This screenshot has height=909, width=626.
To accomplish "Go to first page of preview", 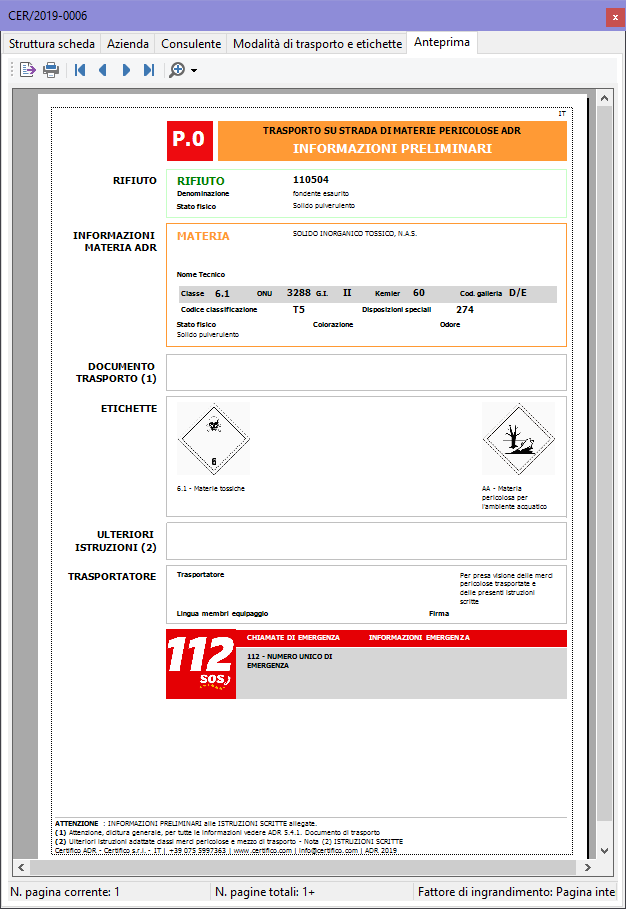I will (x=80, y=70).
